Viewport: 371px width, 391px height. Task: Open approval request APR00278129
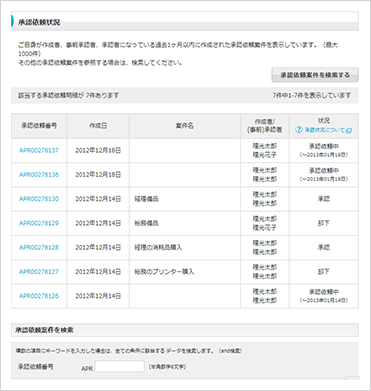pos(39,223)
